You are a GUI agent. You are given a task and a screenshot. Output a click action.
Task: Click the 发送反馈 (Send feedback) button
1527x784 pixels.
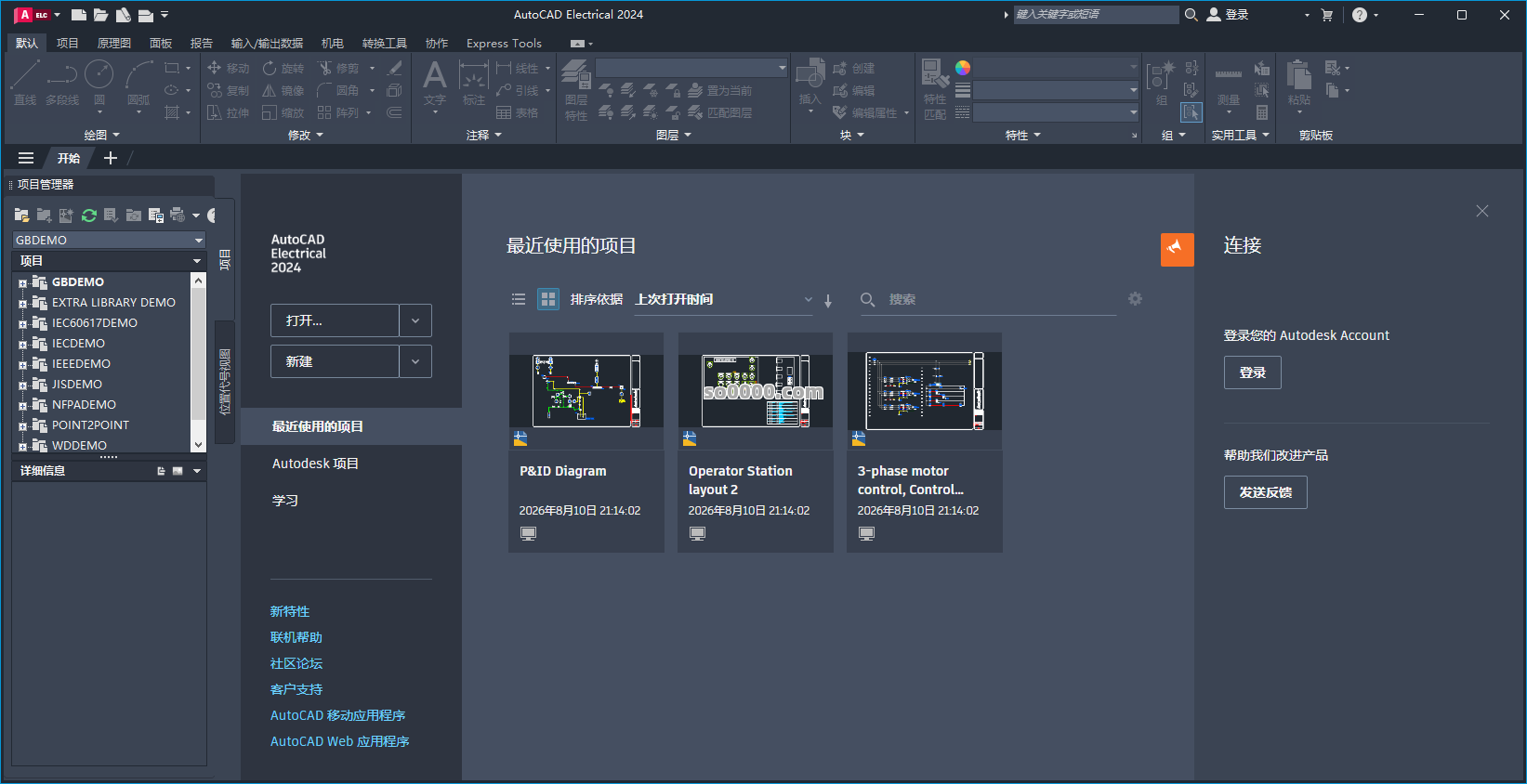pyautogui.click(x=1266, y=492)
